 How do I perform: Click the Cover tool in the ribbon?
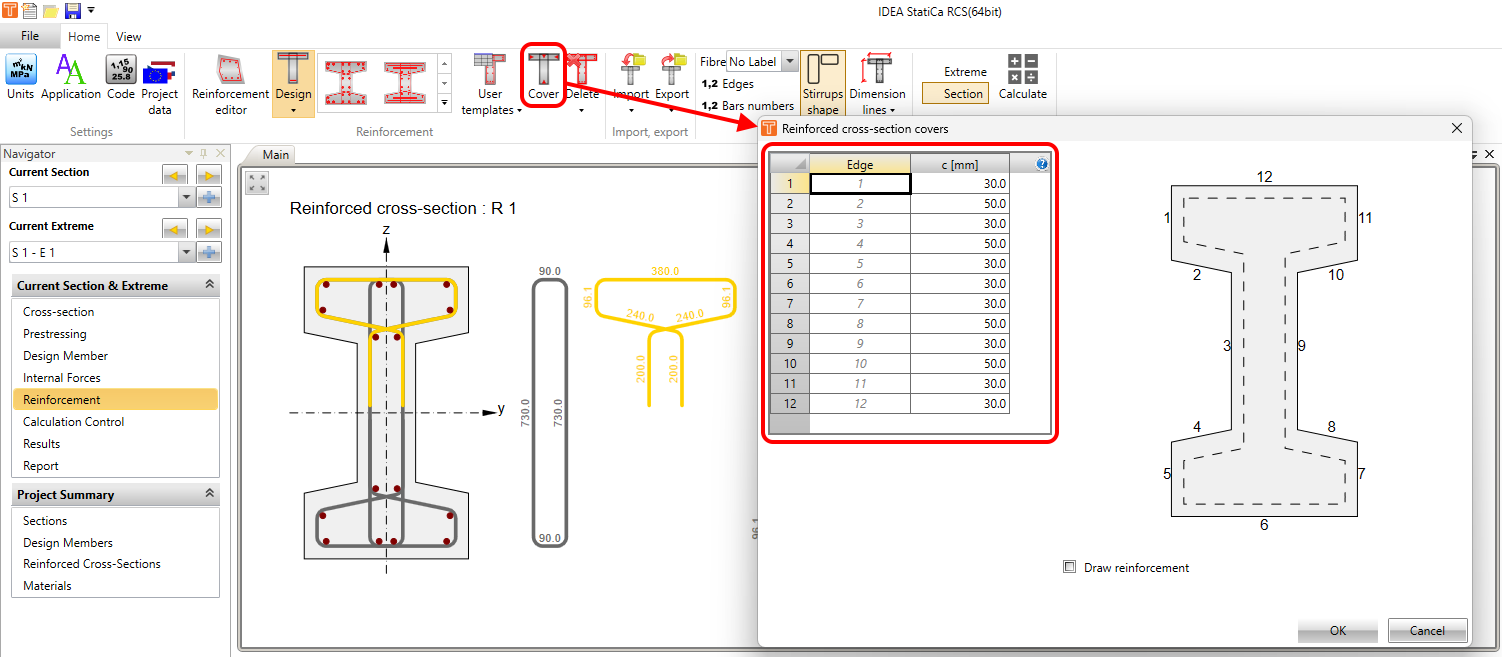point(544,77)
